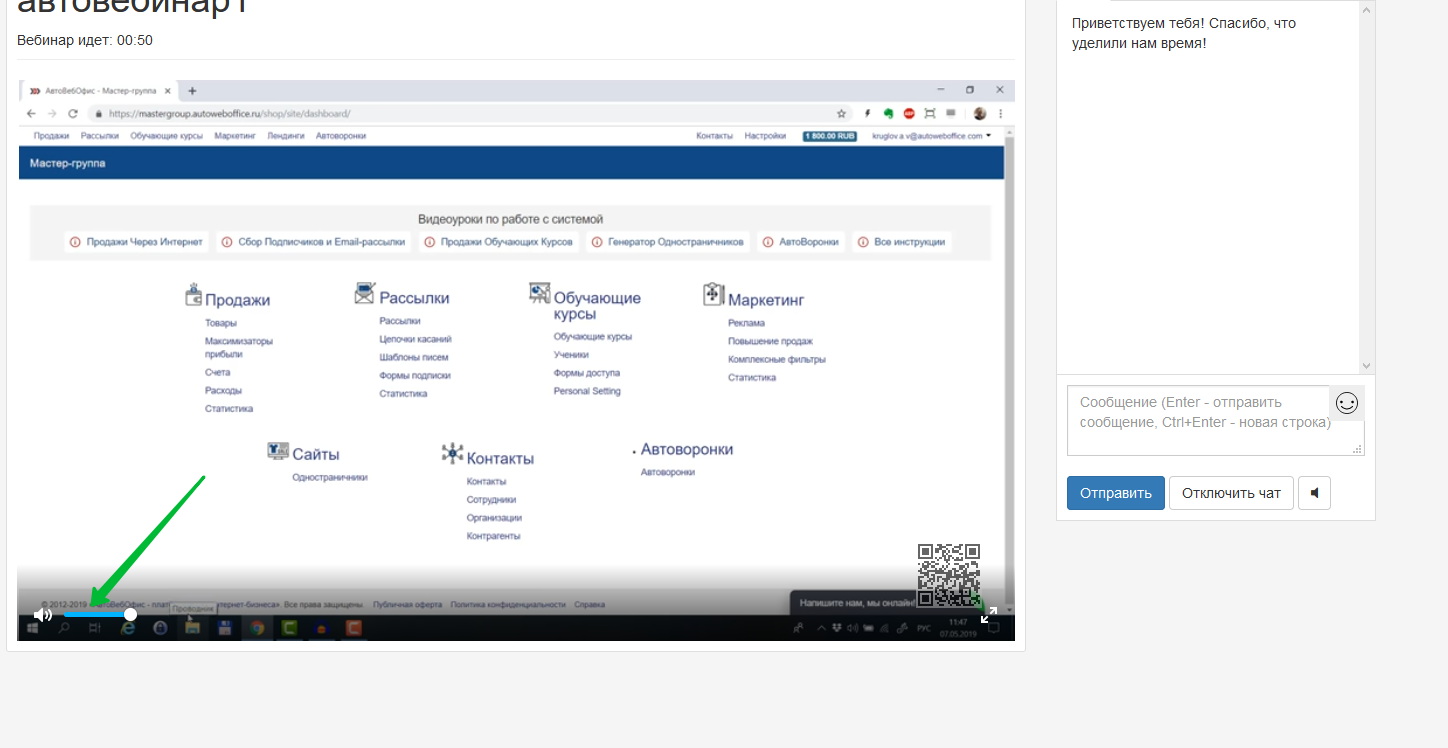Image resolution: width=1448 pixels, height=748 pixels.
Task: Show hidden system tray icons chevron
Action: point(822,628)
